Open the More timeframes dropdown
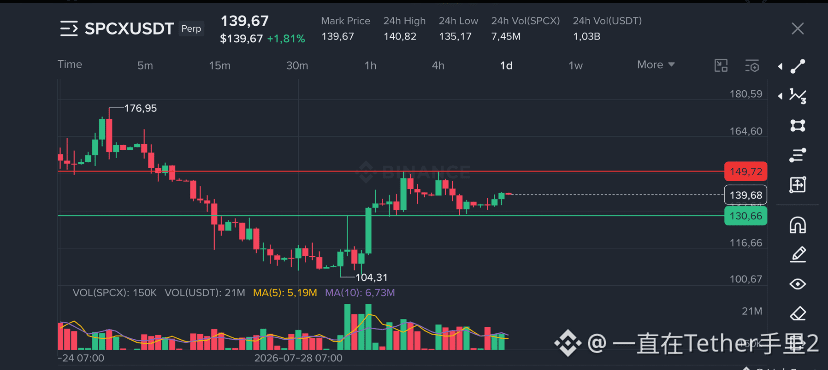 pyautogui.click(x=656, y=64)
